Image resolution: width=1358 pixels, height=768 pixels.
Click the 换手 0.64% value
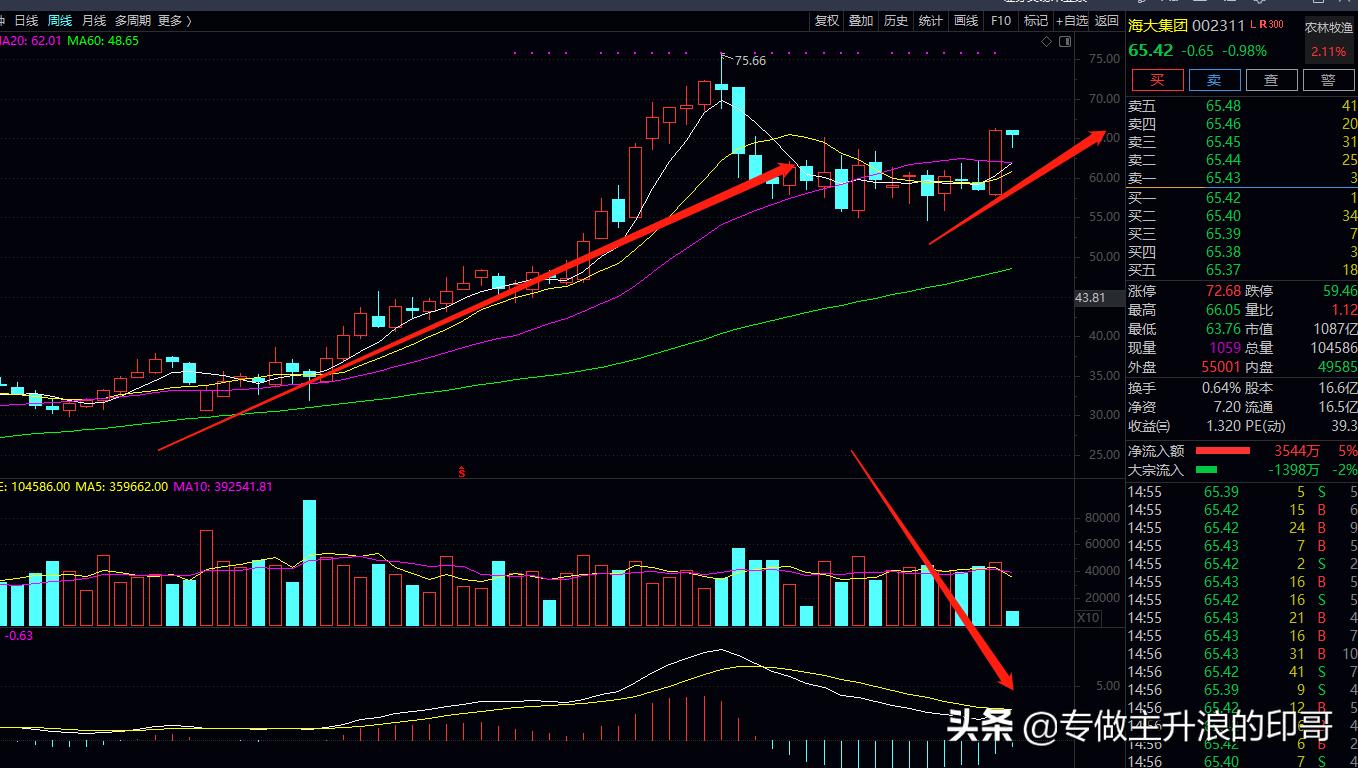pos(1221,388)
